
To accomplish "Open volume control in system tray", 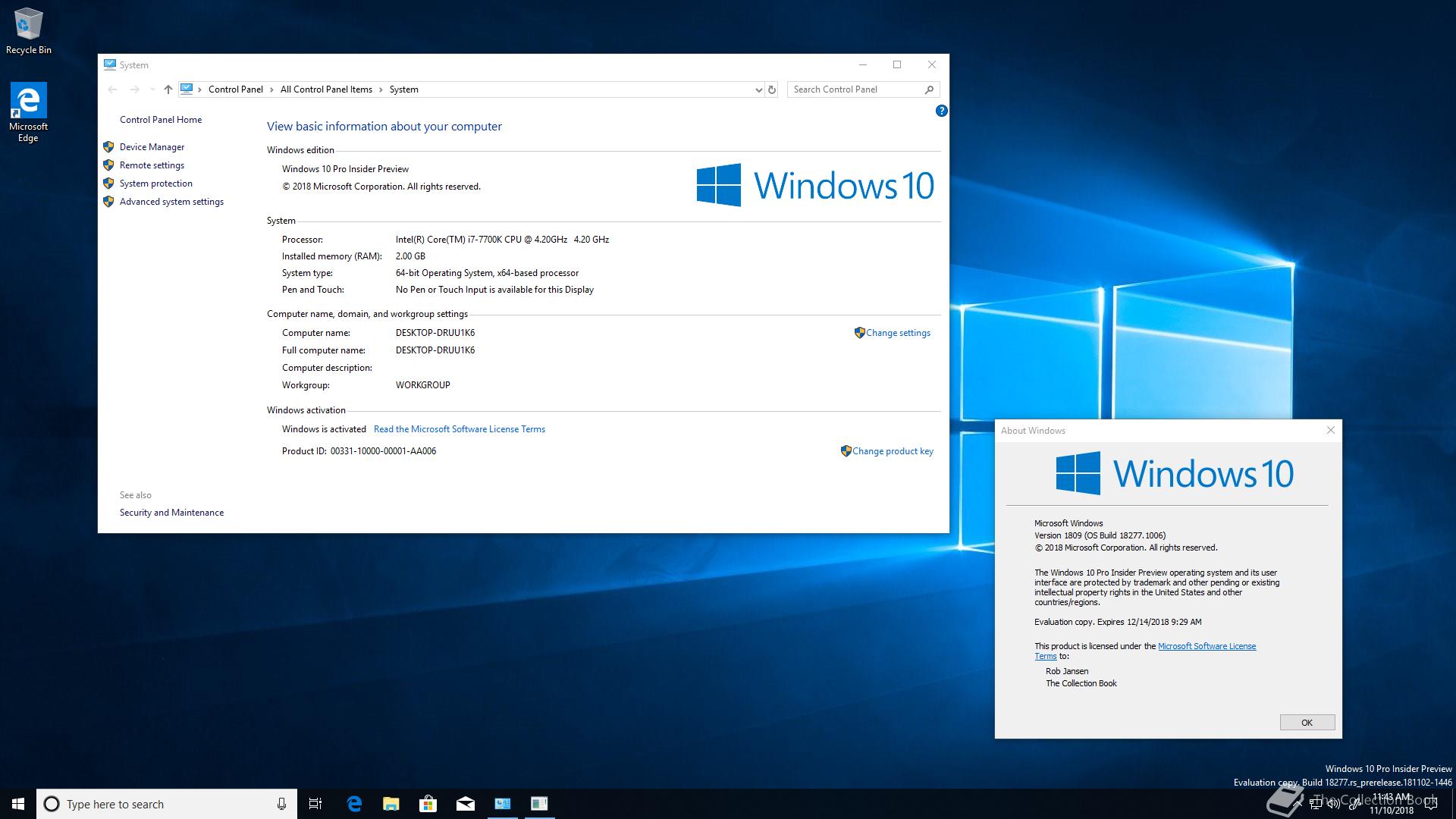I will pyautogui.click(x=1333, y=804).
